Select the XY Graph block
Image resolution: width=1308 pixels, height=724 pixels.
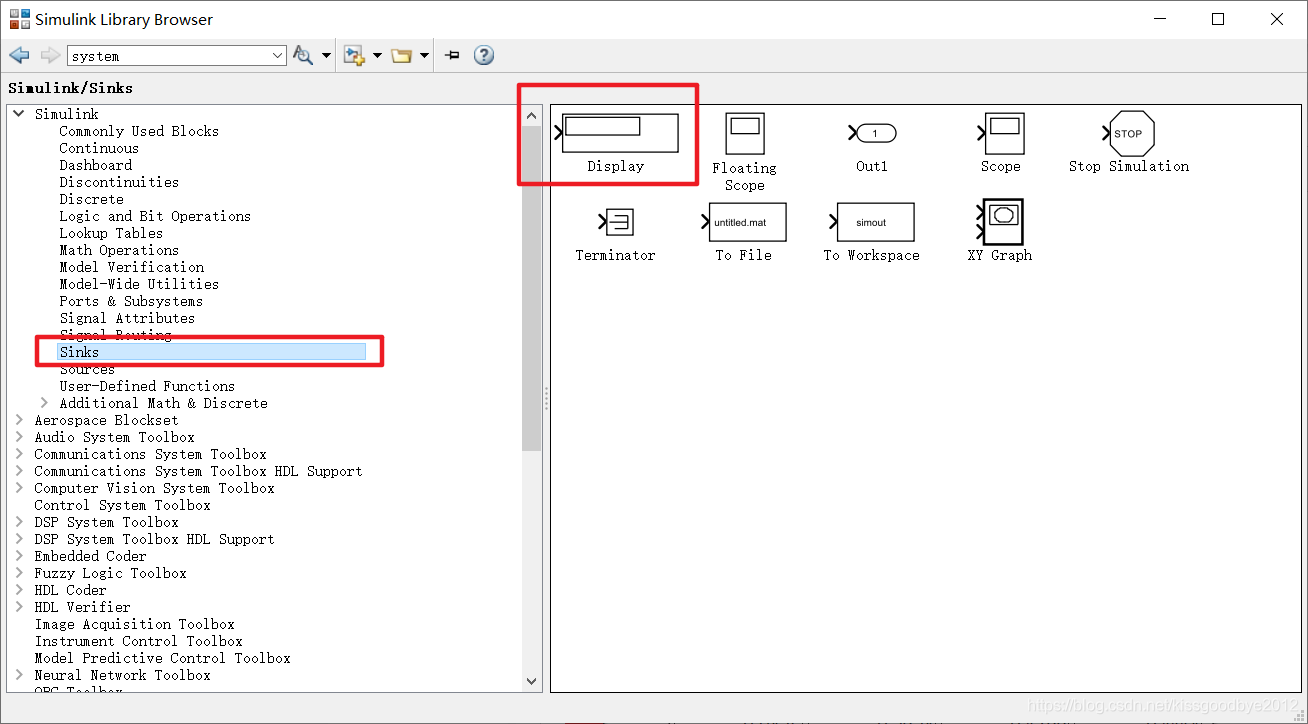click(x=1000, y=231)
